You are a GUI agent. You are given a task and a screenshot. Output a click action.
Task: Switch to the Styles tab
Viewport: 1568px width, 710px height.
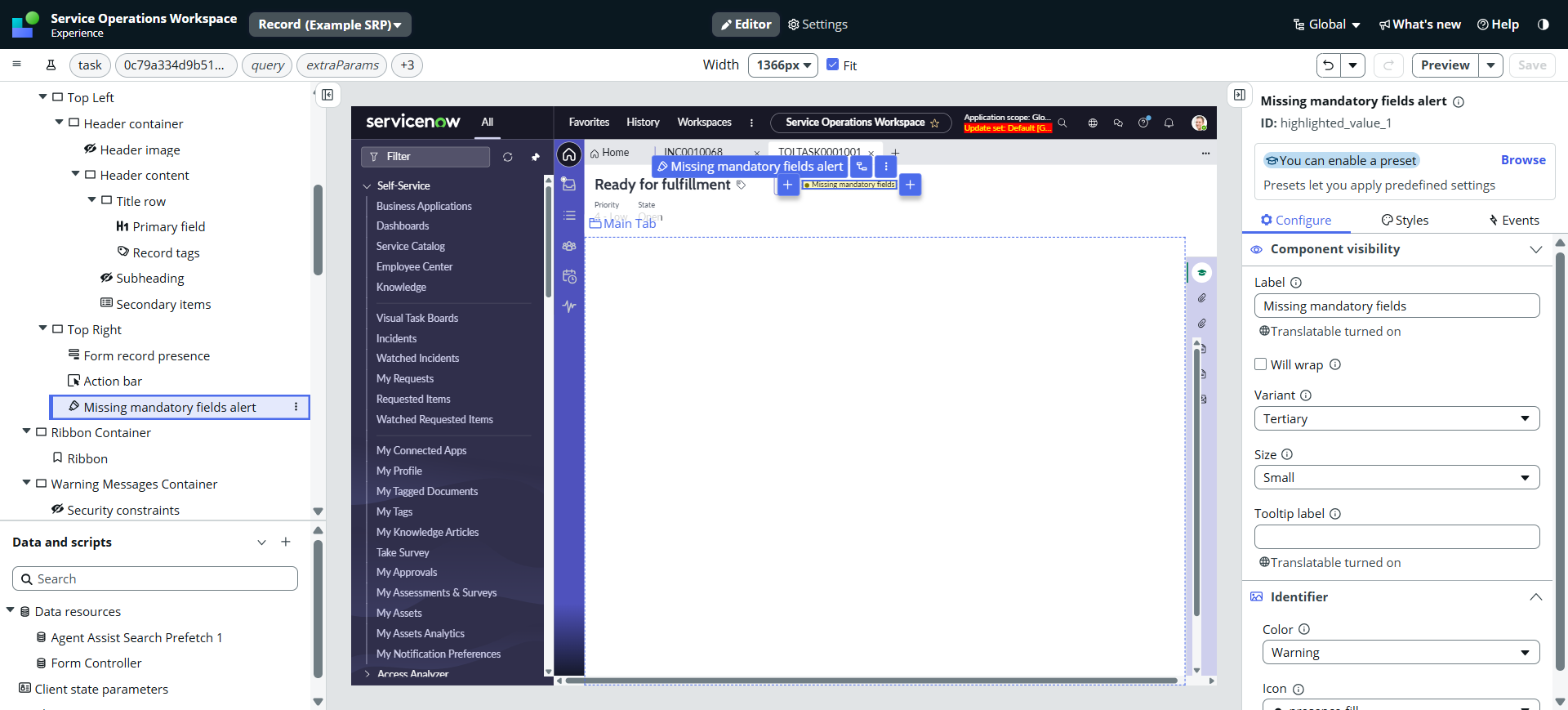1405,220
